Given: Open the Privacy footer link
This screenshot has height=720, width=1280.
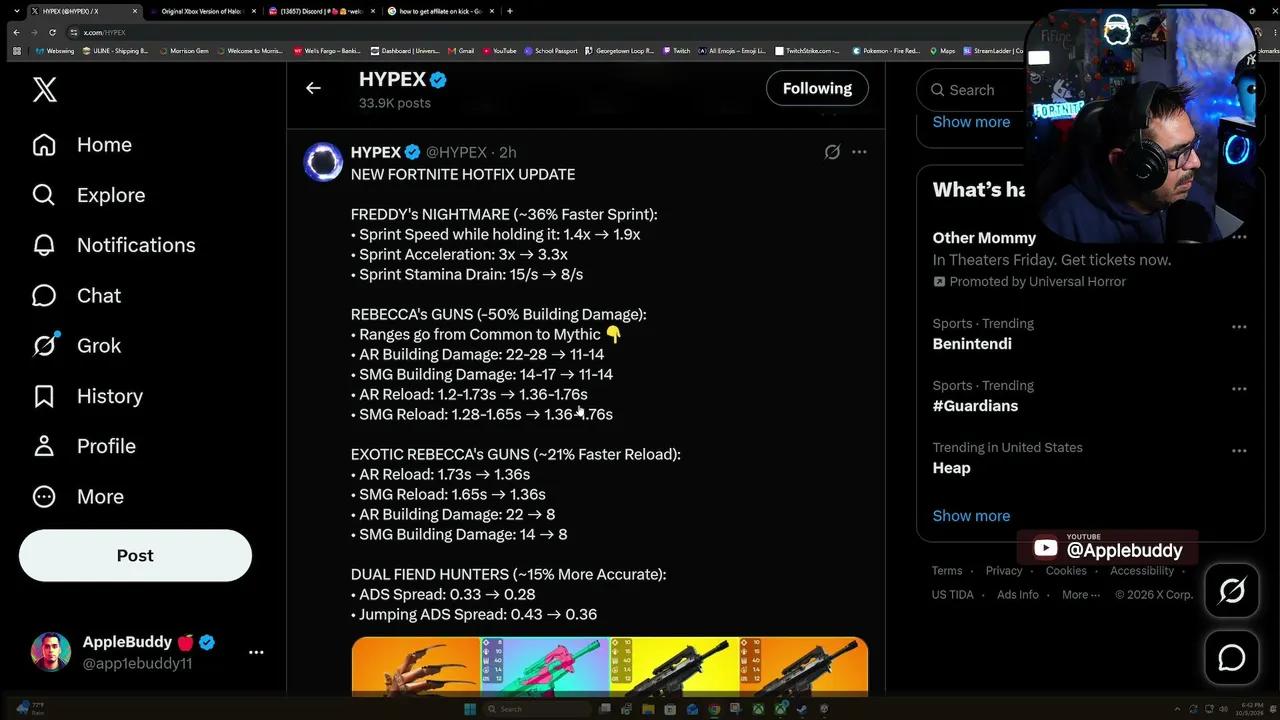Looking at the screenshot, I should pyautogui.click(x=1004, y=571).
